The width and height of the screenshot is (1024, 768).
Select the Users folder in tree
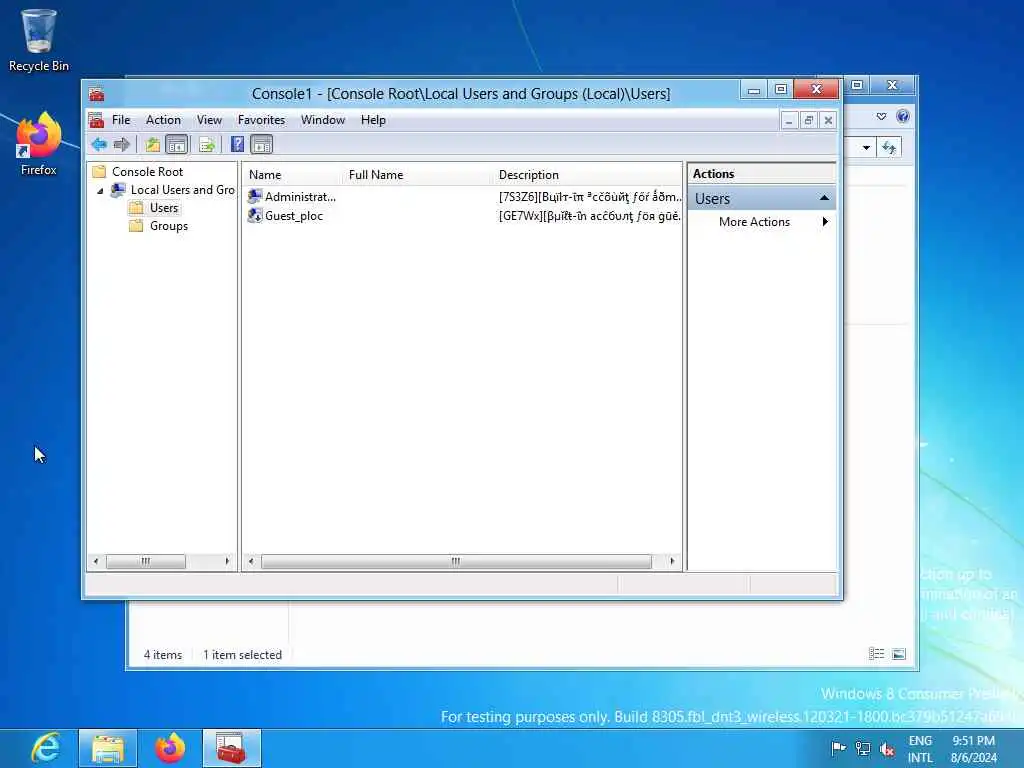tap(164, 208)
